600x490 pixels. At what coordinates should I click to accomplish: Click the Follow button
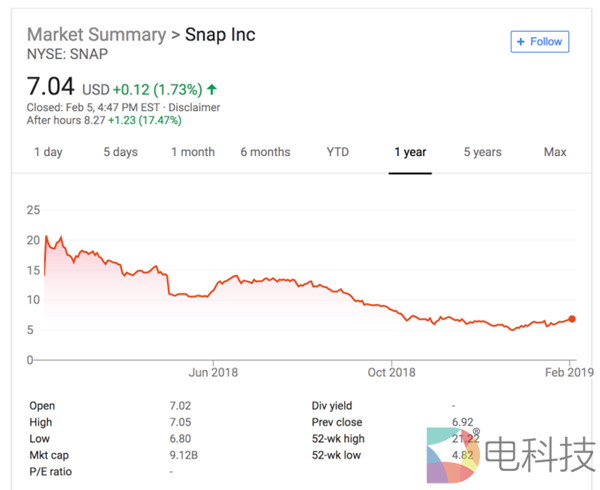[x=540, y=42]
